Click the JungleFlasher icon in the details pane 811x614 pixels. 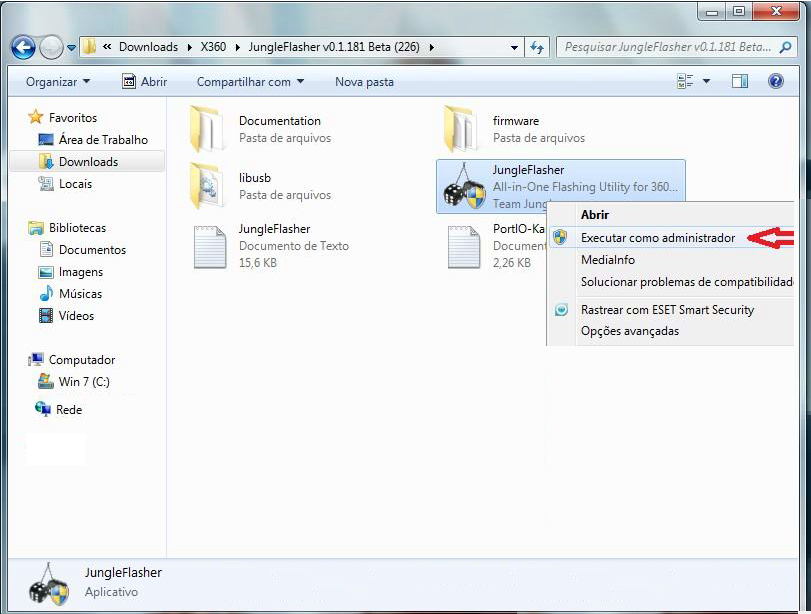pos(50,584)
